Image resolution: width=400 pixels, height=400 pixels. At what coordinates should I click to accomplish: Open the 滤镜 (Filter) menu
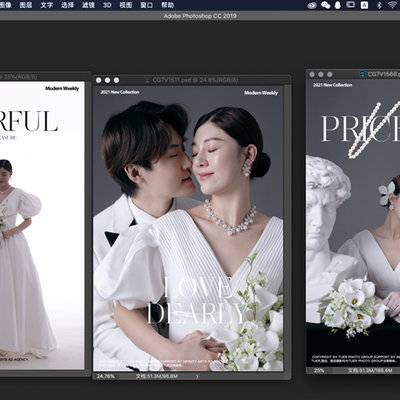88,5
